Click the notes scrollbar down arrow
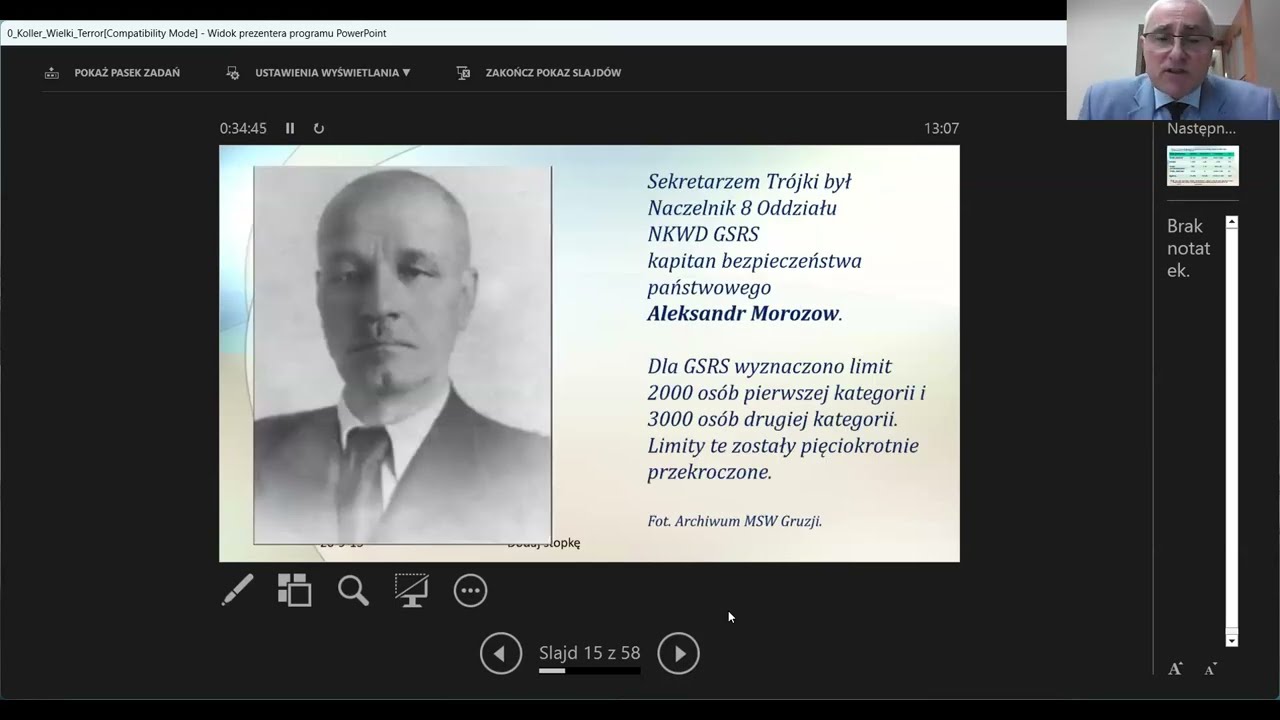Viewport: 1280px width, 720px height. (1232, 640)
